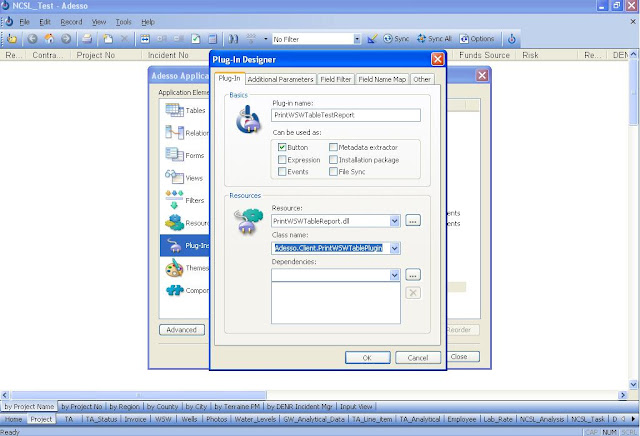Click the New record toolbar icon
This screenshot has width=640, height=436.
tap(108, 39)
